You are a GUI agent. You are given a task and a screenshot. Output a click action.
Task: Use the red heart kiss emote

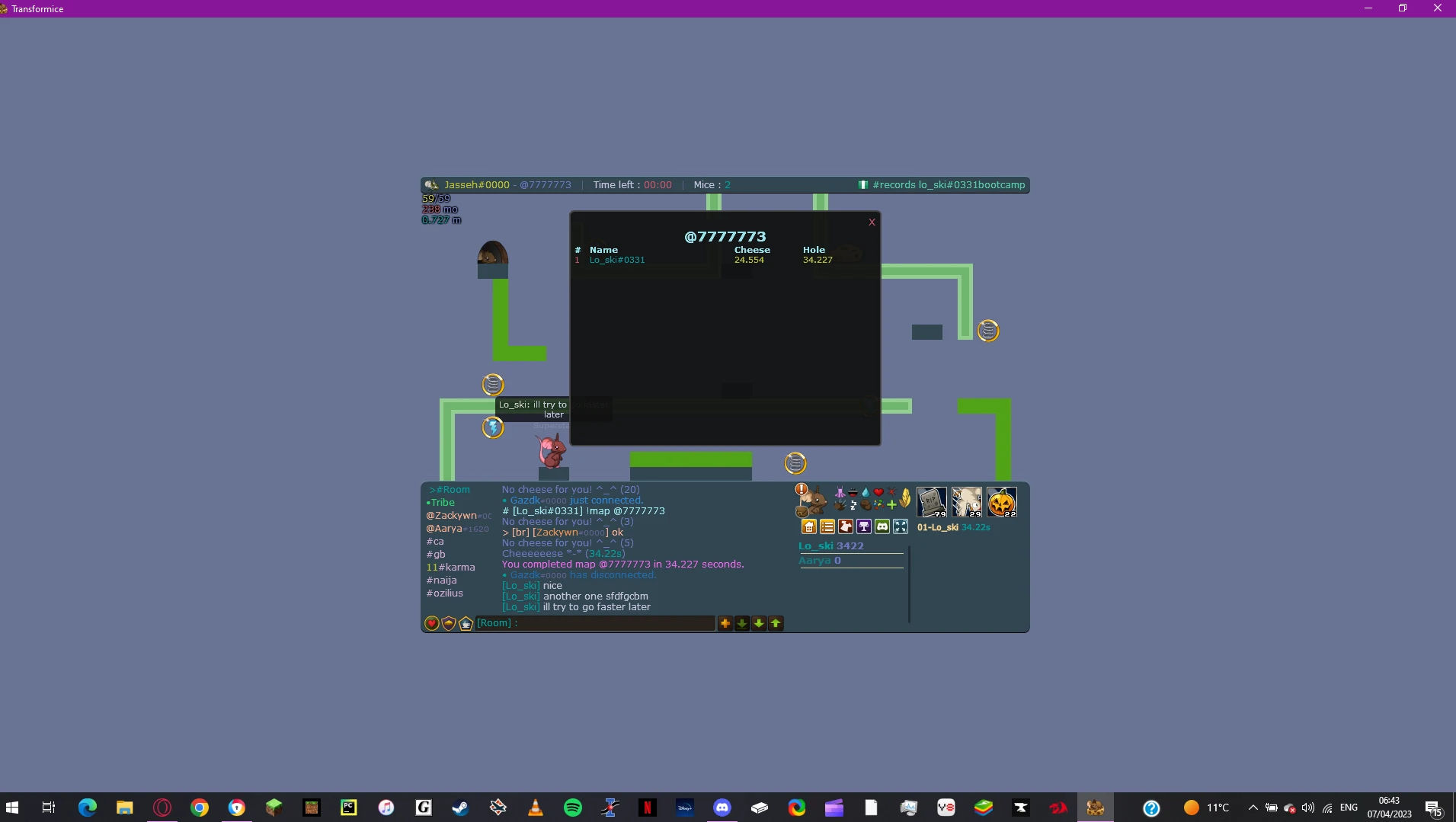click(878, 492)
